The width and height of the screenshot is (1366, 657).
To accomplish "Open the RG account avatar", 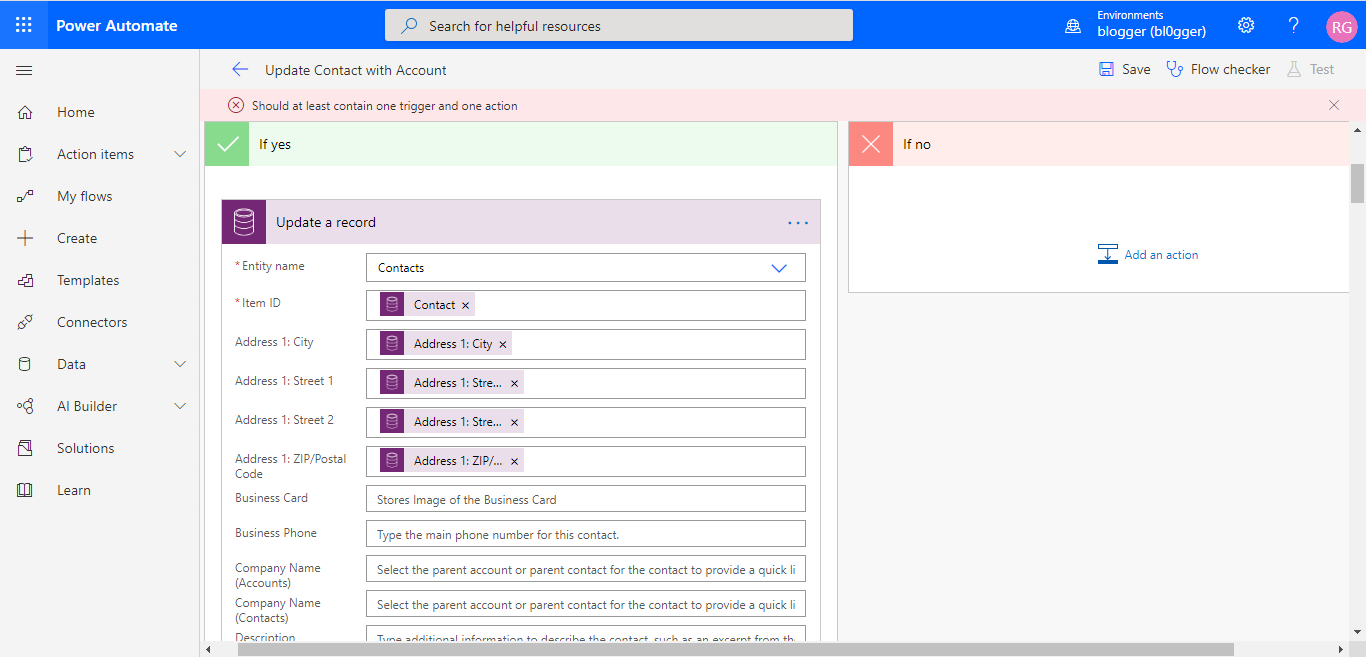I will (x=1341, y=26).
